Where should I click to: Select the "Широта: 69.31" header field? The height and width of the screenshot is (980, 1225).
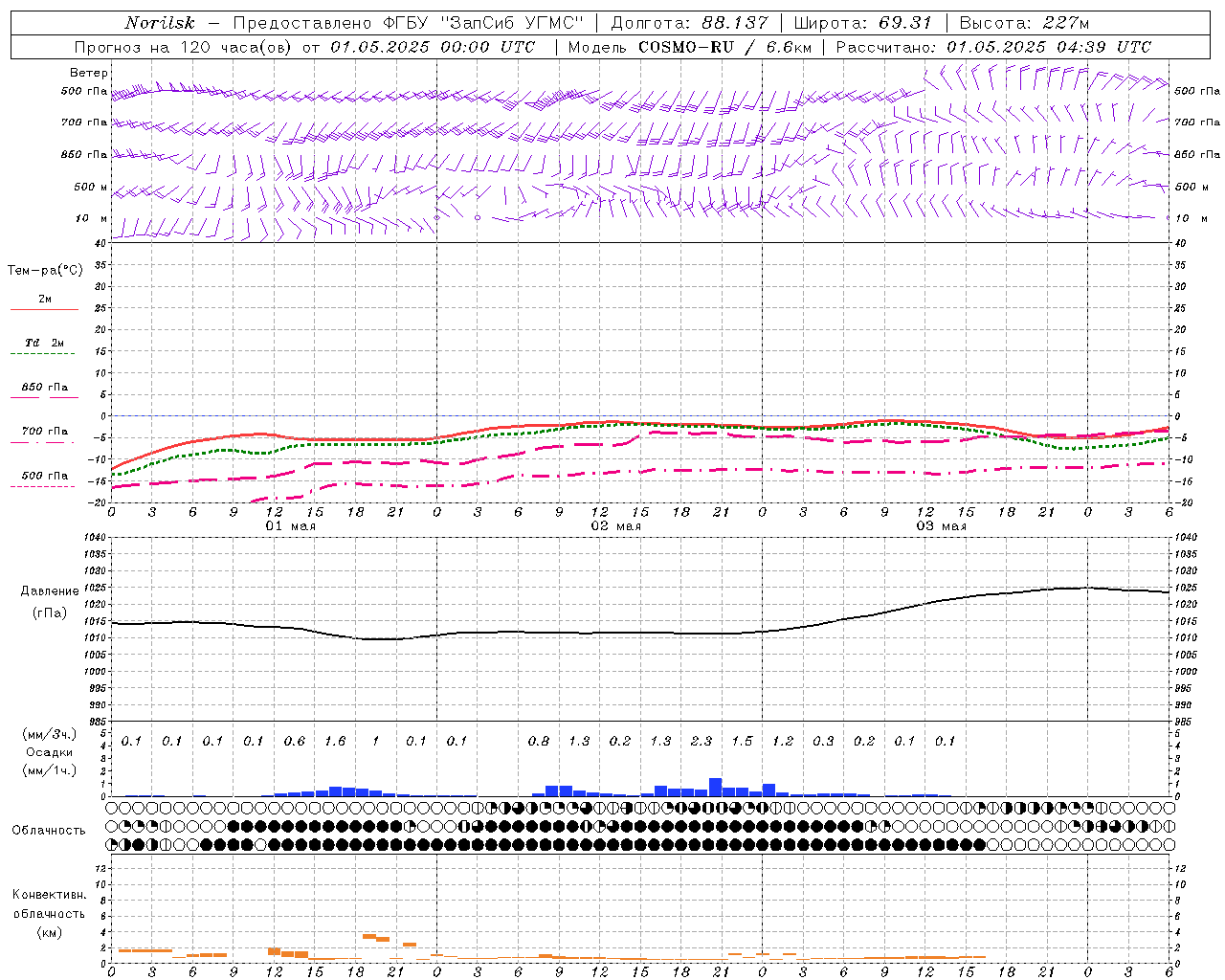[863, 23]
